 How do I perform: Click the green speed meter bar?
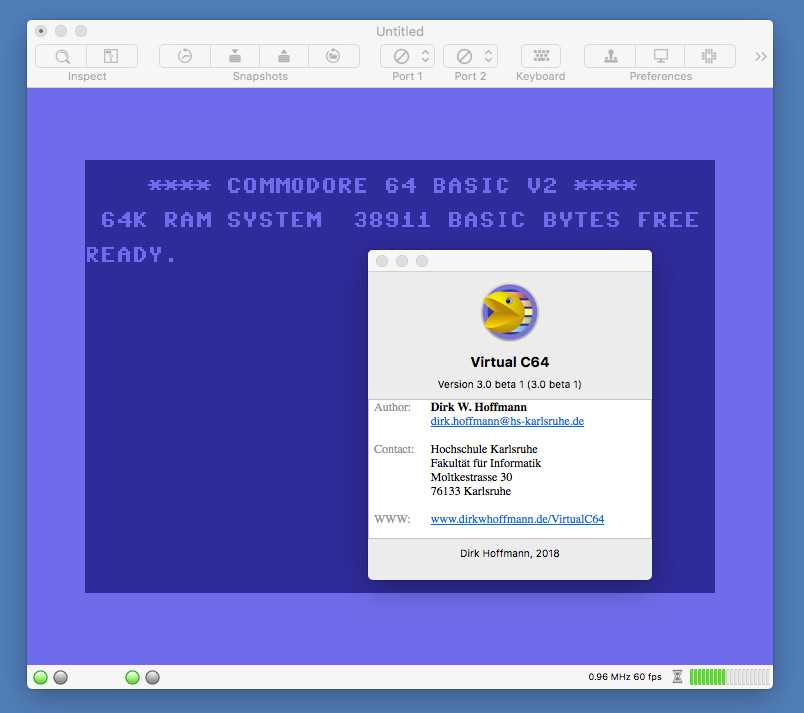pyautogui.click(x=730, y=677)
